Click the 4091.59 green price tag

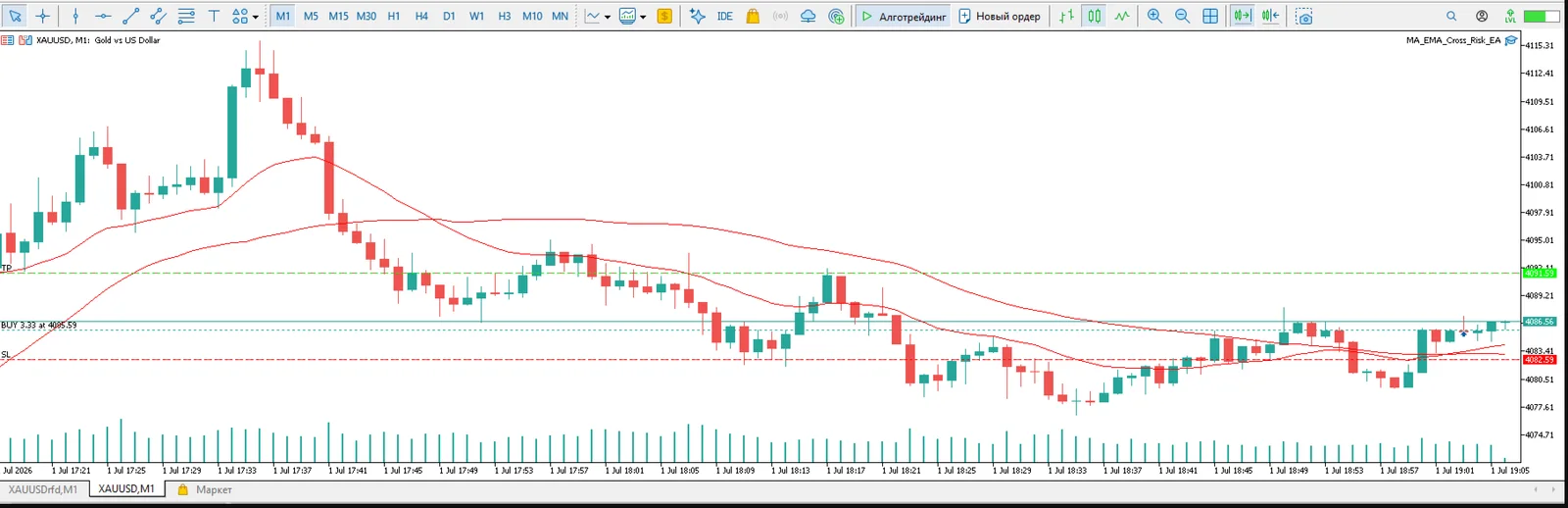tap(1540, 273)
